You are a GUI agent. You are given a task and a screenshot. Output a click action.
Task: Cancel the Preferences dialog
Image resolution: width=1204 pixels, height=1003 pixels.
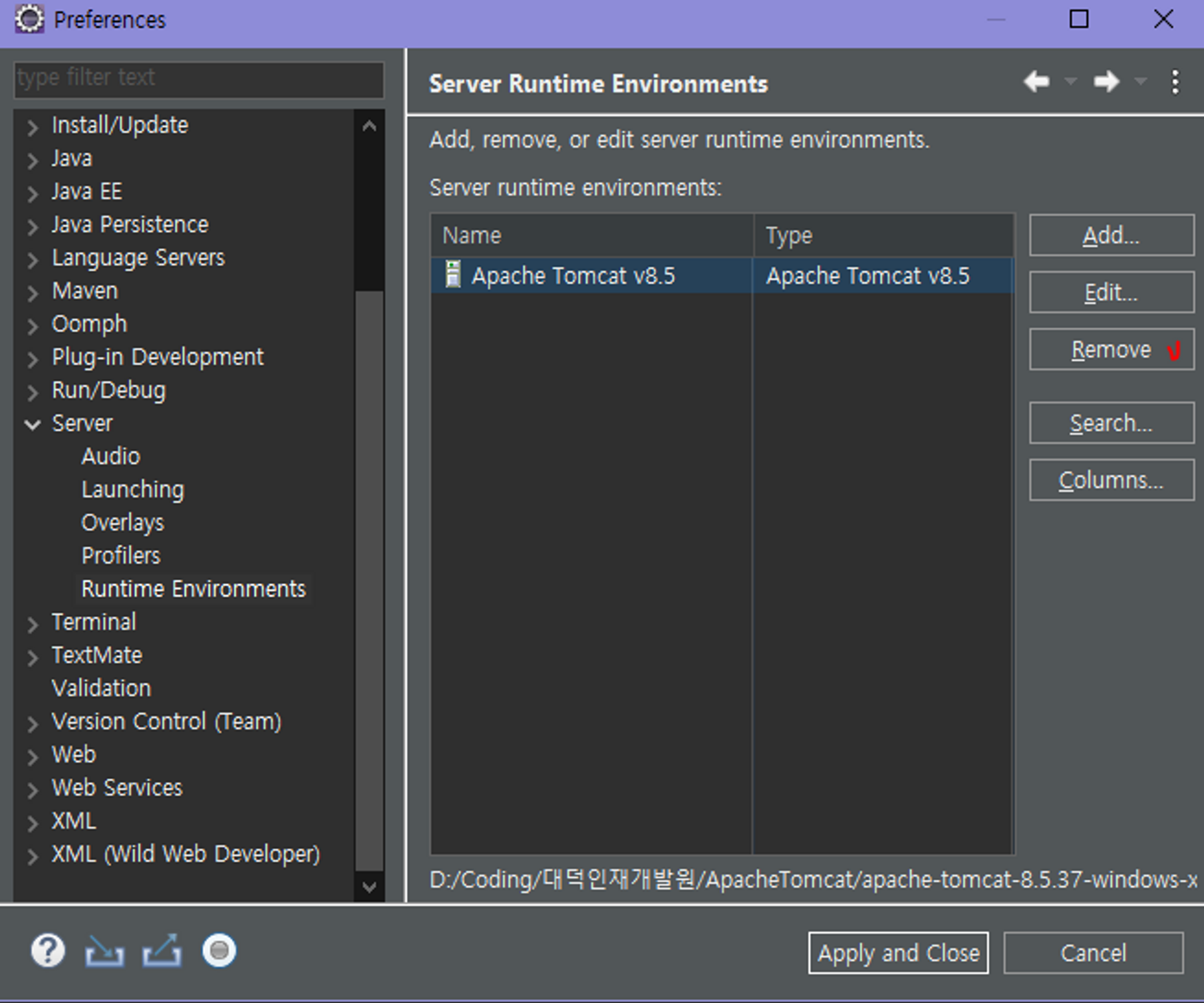1093,953
